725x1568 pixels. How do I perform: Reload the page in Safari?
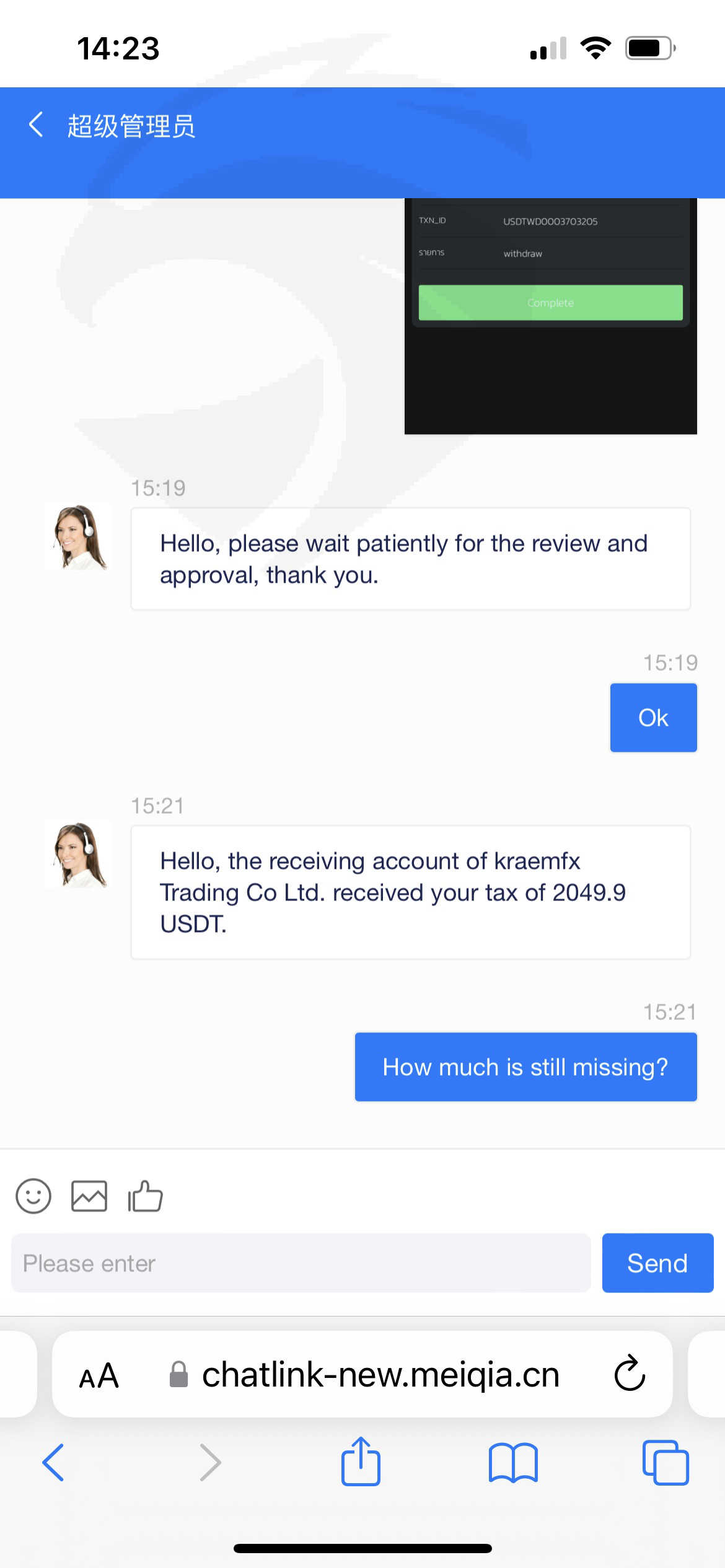coord(630,1374)
